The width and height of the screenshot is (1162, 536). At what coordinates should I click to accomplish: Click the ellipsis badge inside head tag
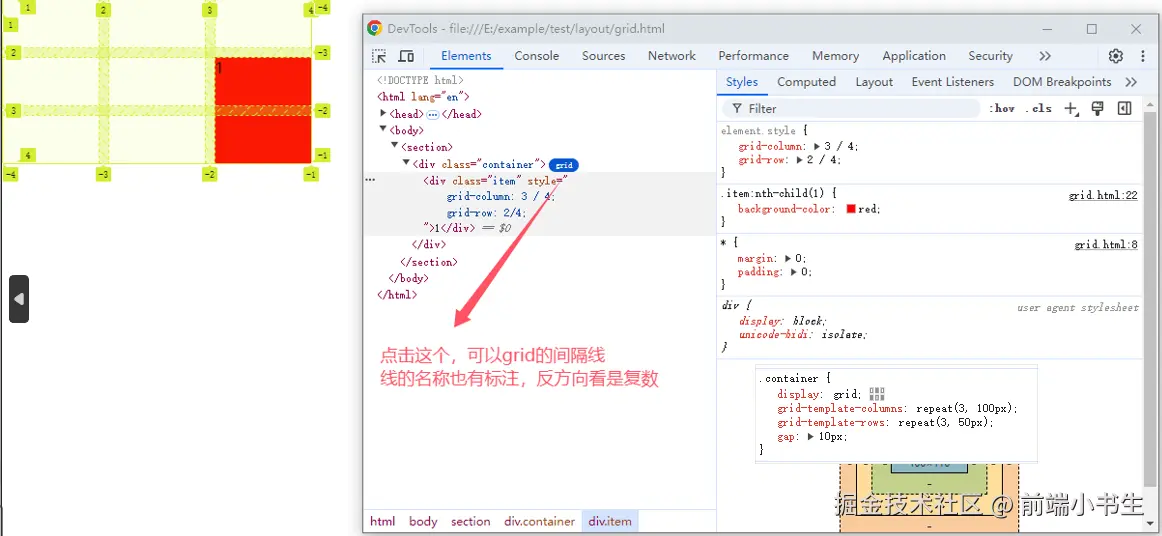coord(433,114)
